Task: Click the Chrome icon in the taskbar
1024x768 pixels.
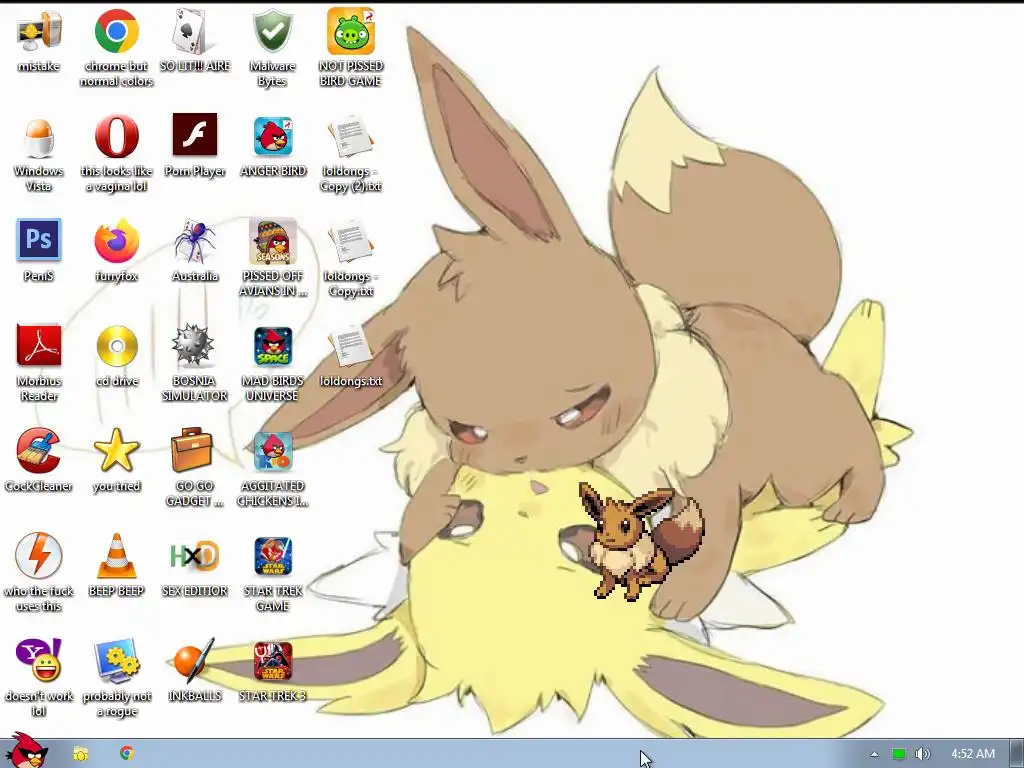Action: click(x=127, y=753)
